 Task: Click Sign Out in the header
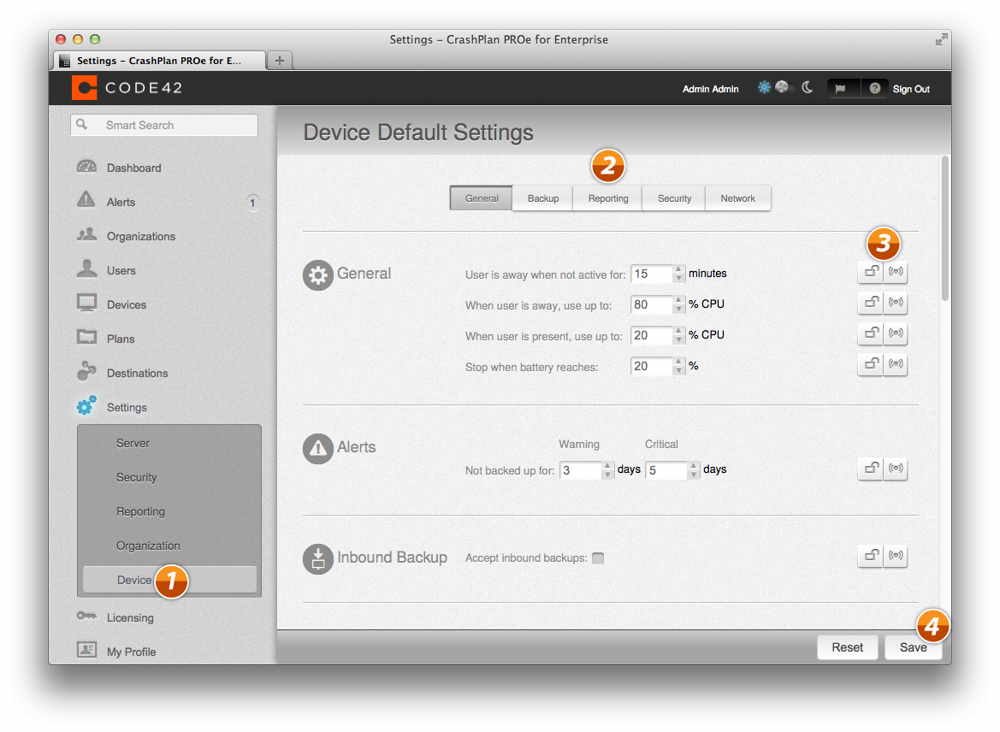(910, 89)
